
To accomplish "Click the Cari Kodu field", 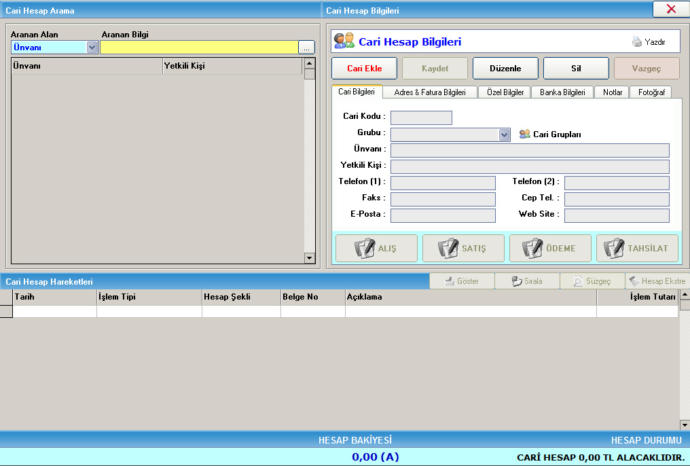I will (421, 117).
